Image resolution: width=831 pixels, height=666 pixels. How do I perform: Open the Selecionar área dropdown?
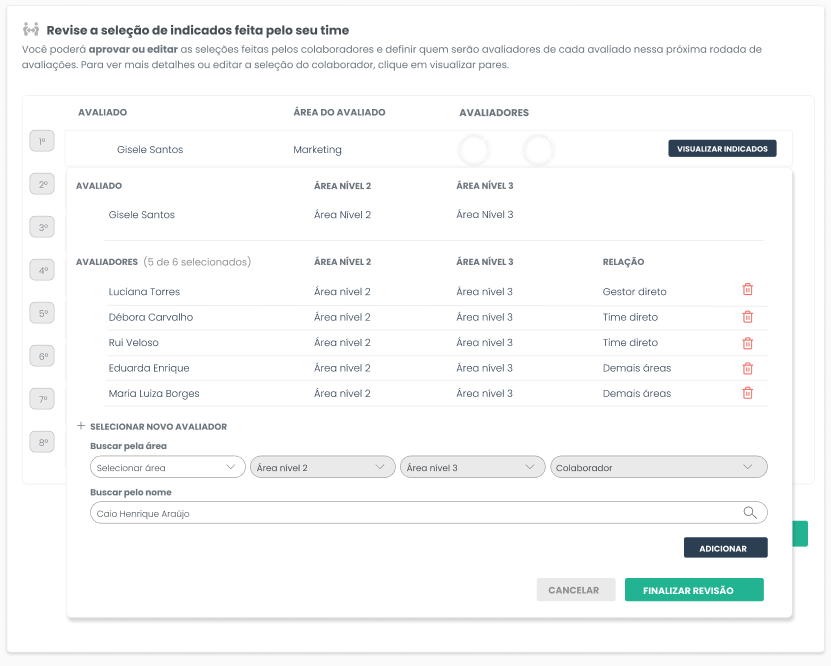(167, 467)
